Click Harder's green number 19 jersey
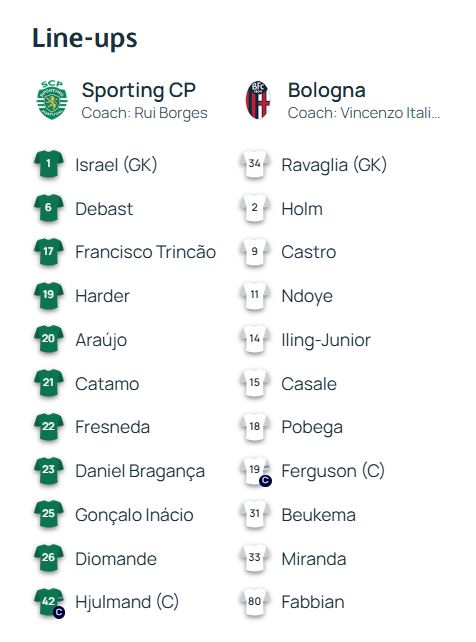 pos(49,296)
